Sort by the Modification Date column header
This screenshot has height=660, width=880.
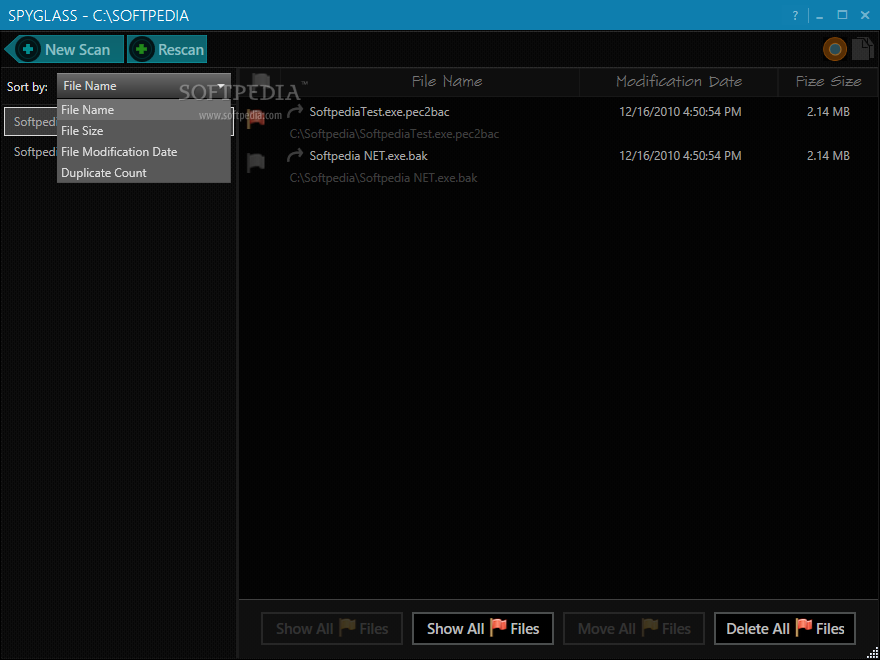679,82
